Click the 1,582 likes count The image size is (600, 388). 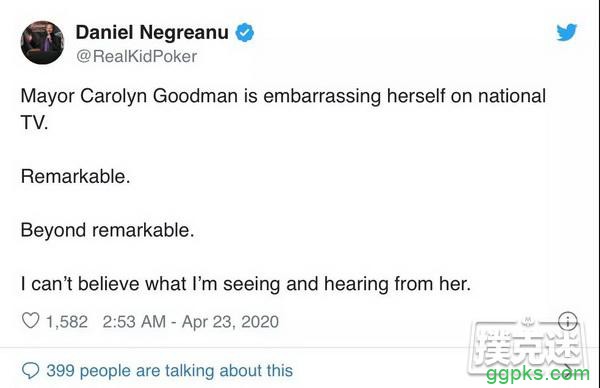(67, 321)
